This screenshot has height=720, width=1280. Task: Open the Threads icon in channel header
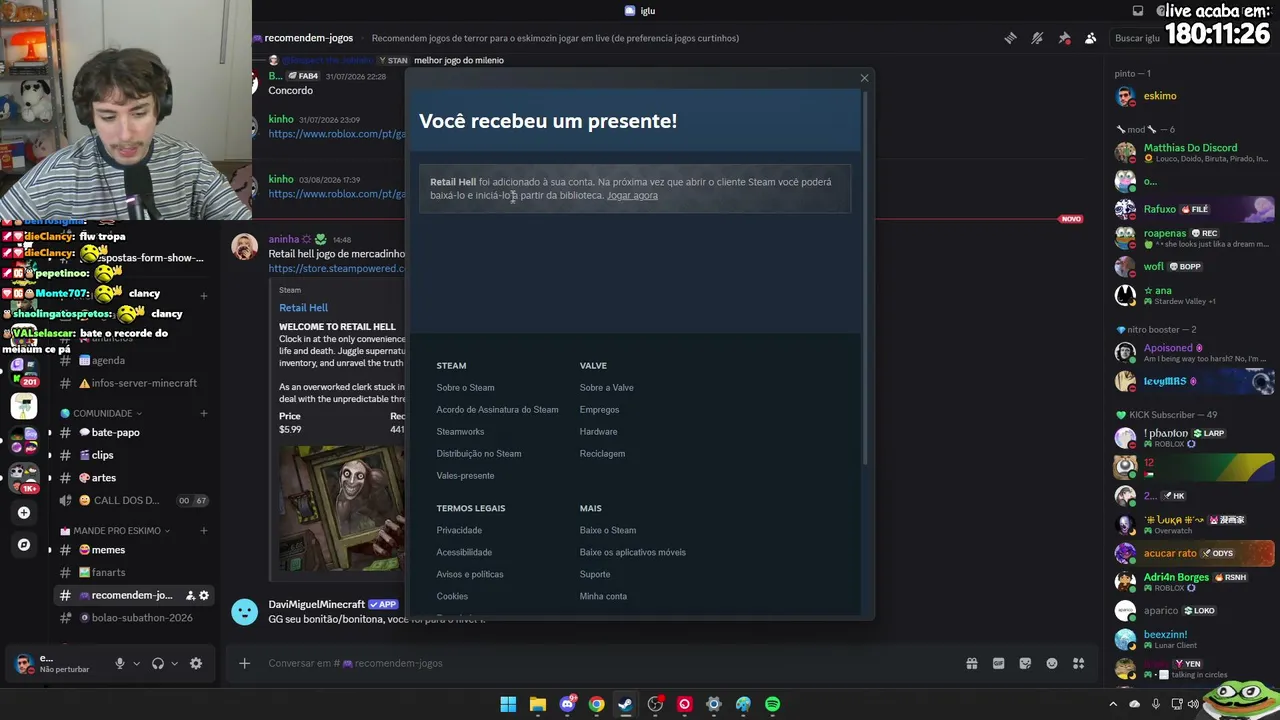1010,38
